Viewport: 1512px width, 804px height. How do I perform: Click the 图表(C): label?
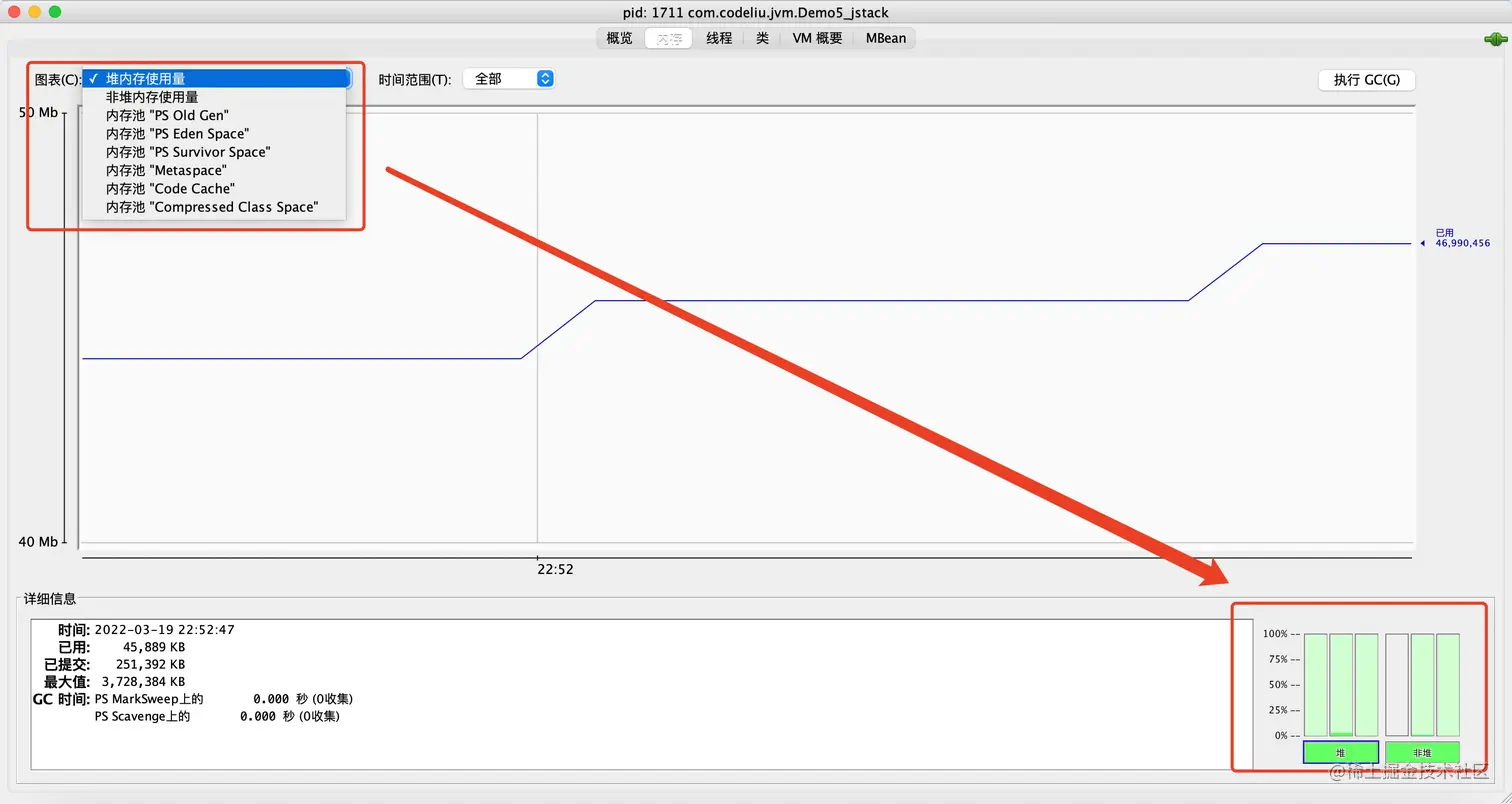click(57, 80)
